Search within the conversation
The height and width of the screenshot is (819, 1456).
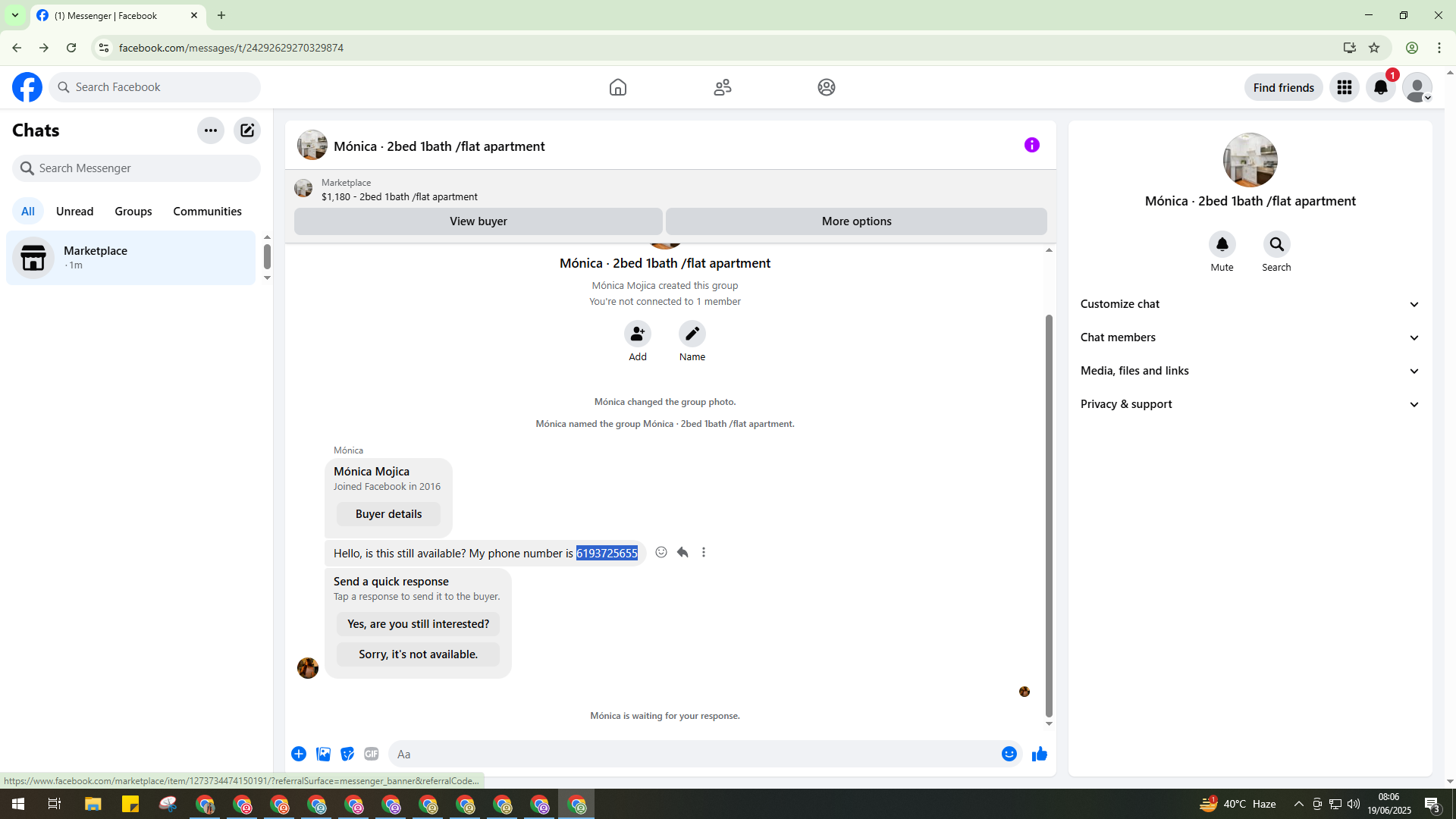click(x=1277, y=244)
